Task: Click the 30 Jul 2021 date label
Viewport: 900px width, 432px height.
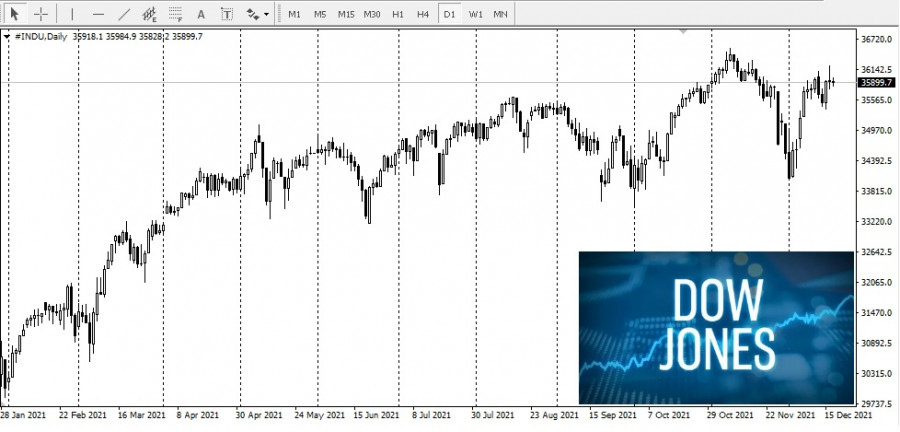Action: tap(493, 414)
